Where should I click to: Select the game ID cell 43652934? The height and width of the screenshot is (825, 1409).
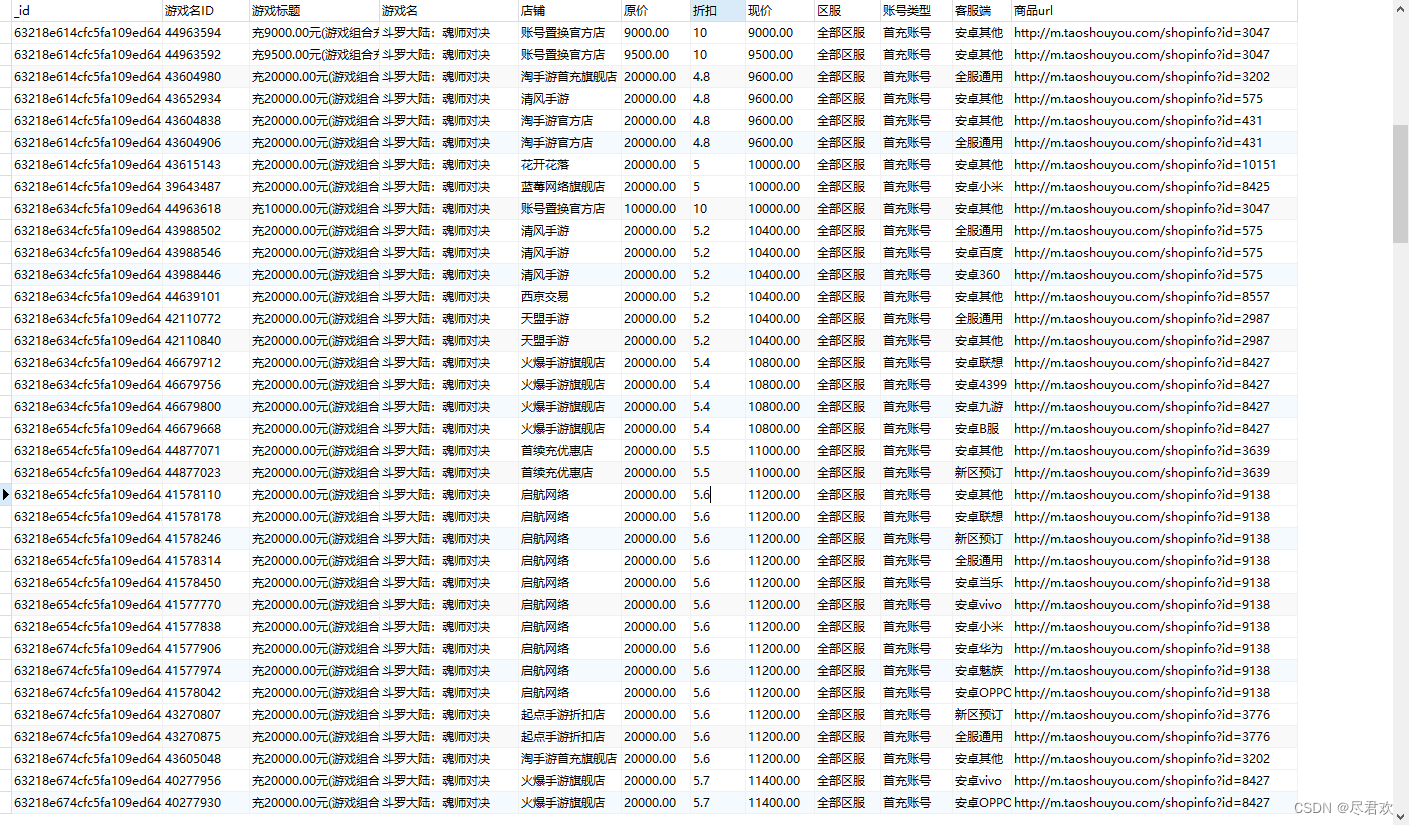point(205,99)
